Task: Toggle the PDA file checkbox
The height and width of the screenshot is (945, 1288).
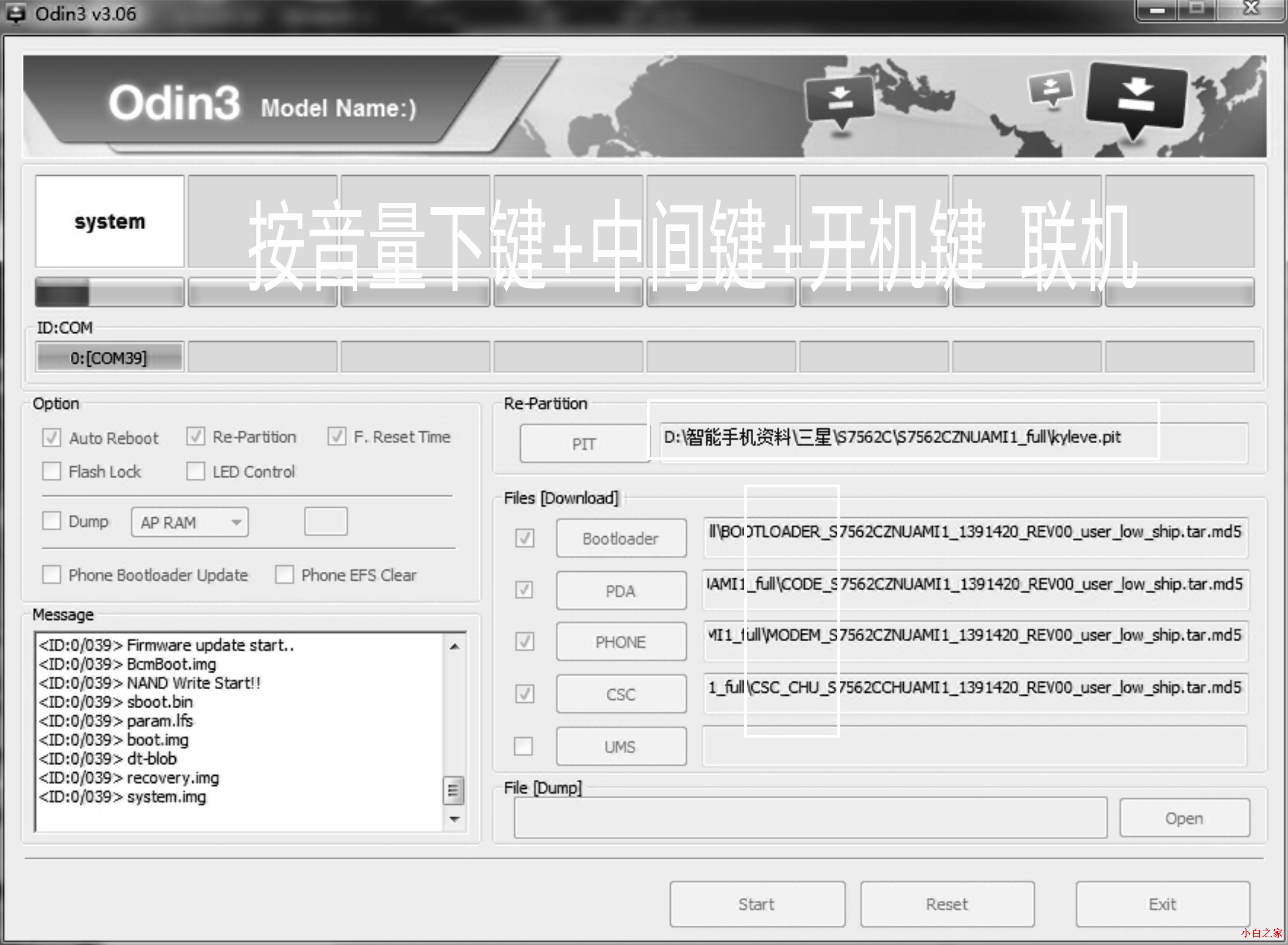Action: tap(524, 590)
